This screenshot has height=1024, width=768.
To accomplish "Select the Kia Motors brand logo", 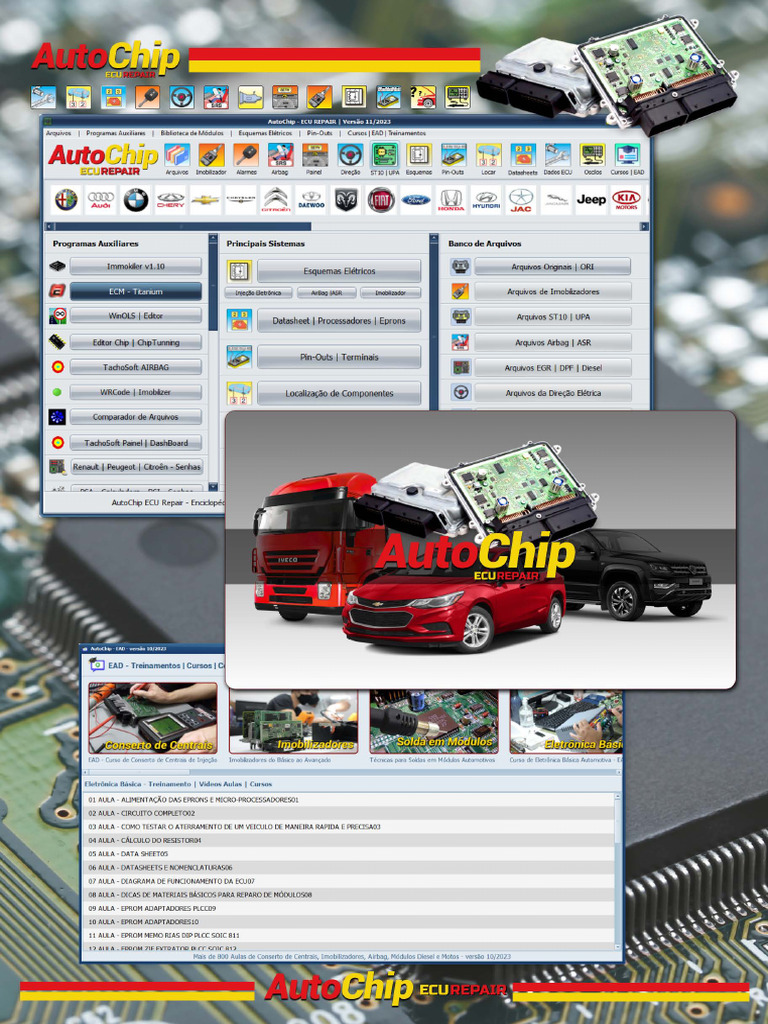I will point(626,200).
